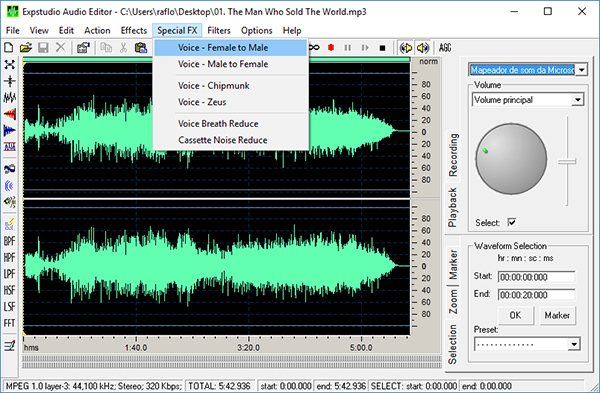
Task: Open the Action menu
Action: [x=97, y=31]
